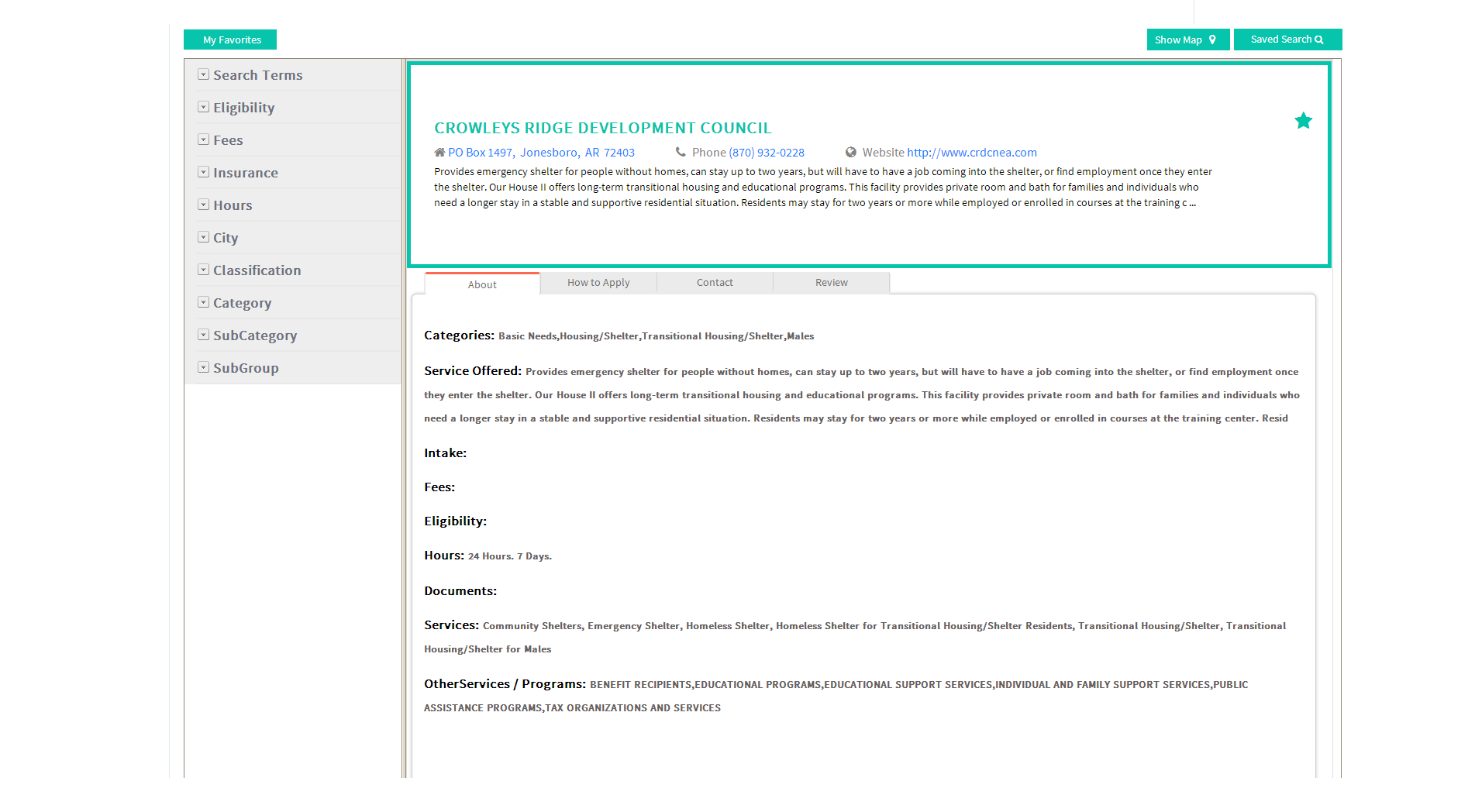This screenshot has height=812, width=1475.
Task: Expand the City filter arrow
Action: coord(203,237)
